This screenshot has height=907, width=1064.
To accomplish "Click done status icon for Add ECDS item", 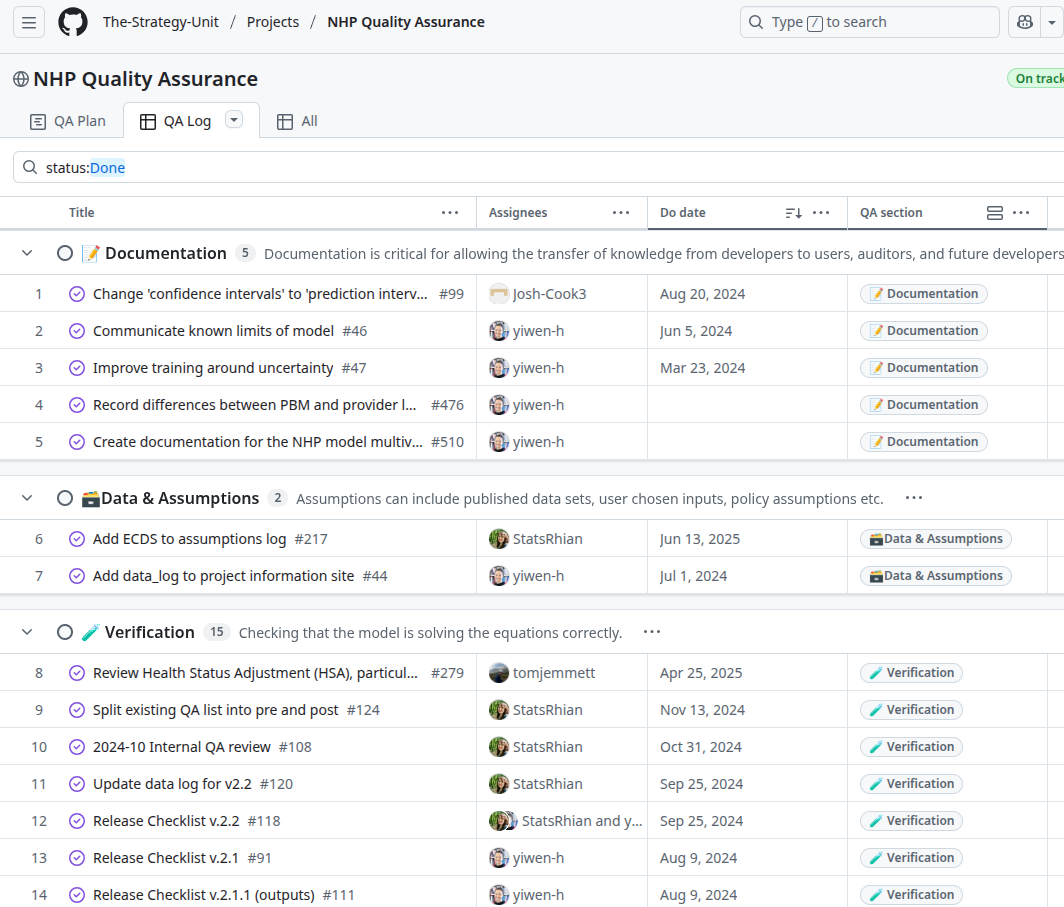I will coord(77,539).
